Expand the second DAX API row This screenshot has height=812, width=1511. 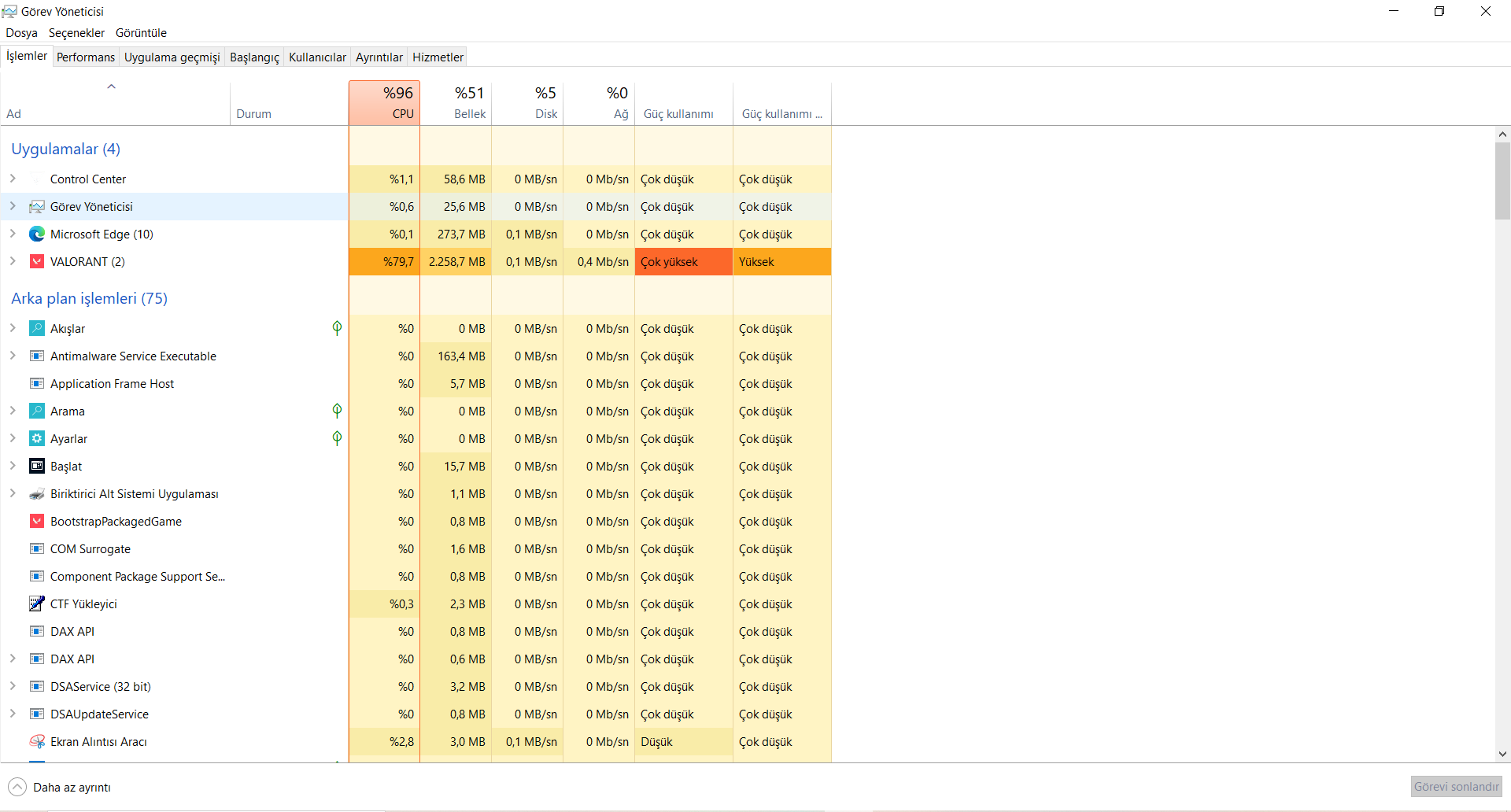click(x=13, y=659)
